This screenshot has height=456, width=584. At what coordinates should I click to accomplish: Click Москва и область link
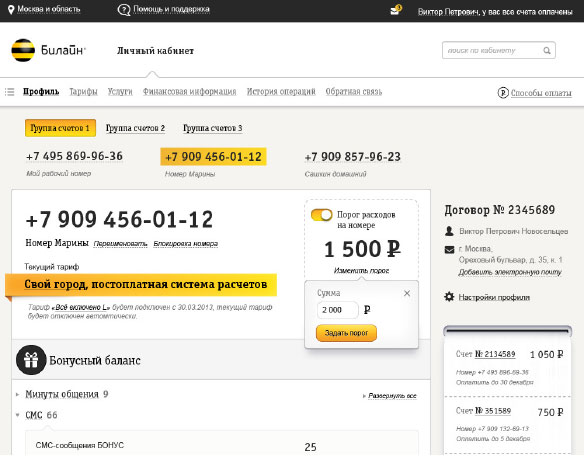tap(49, 9)
